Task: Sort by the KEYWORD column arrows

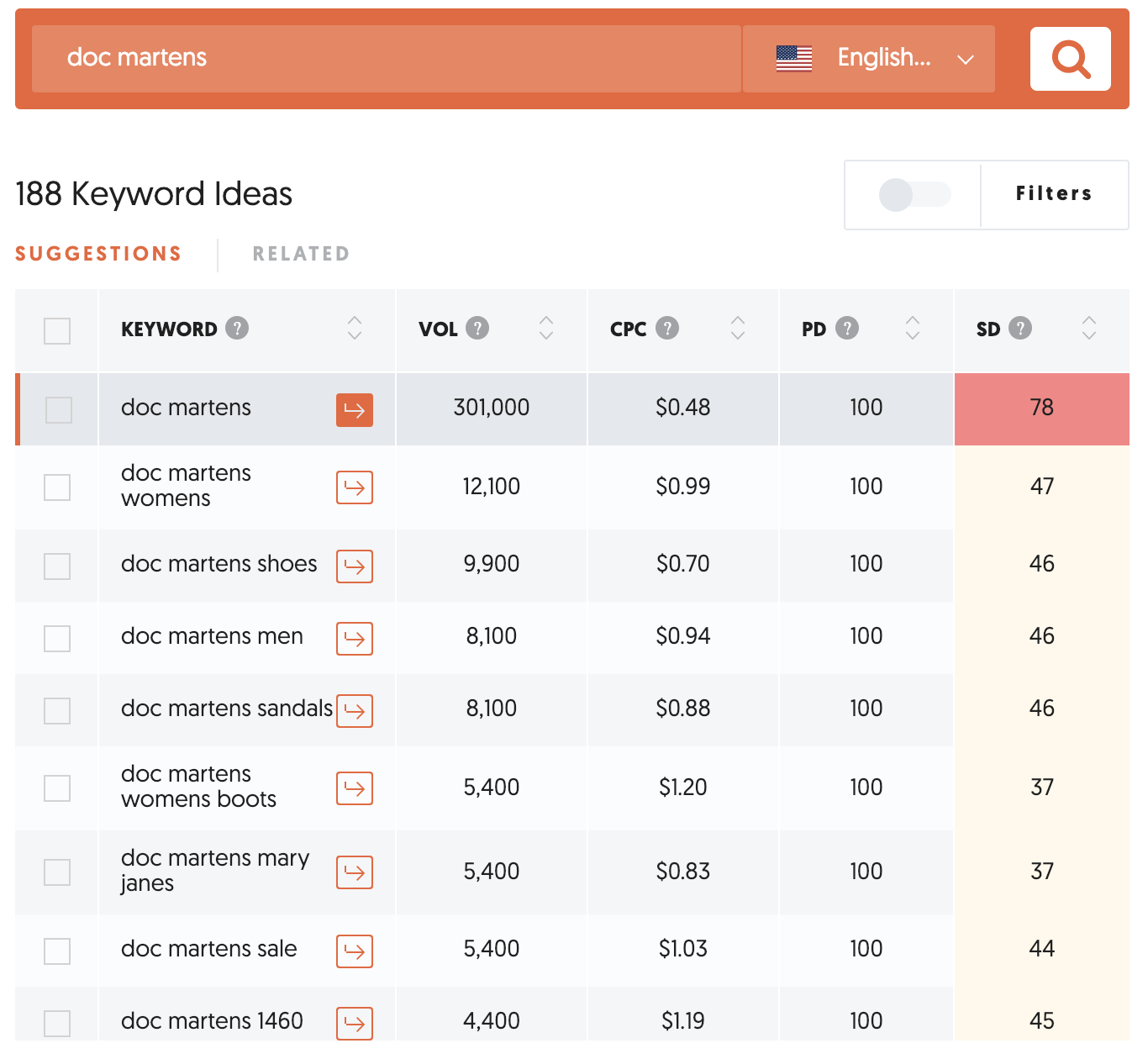Action: (355, 328)
